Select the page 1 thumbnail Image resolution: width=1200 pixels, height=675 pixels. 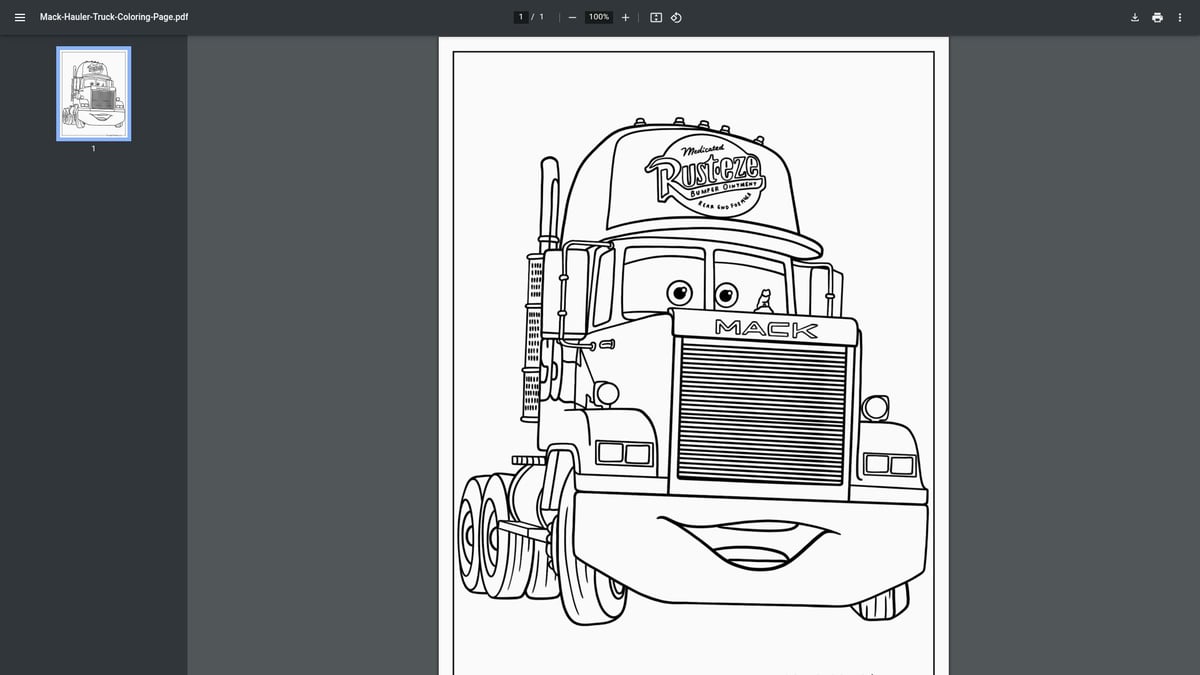93,94
